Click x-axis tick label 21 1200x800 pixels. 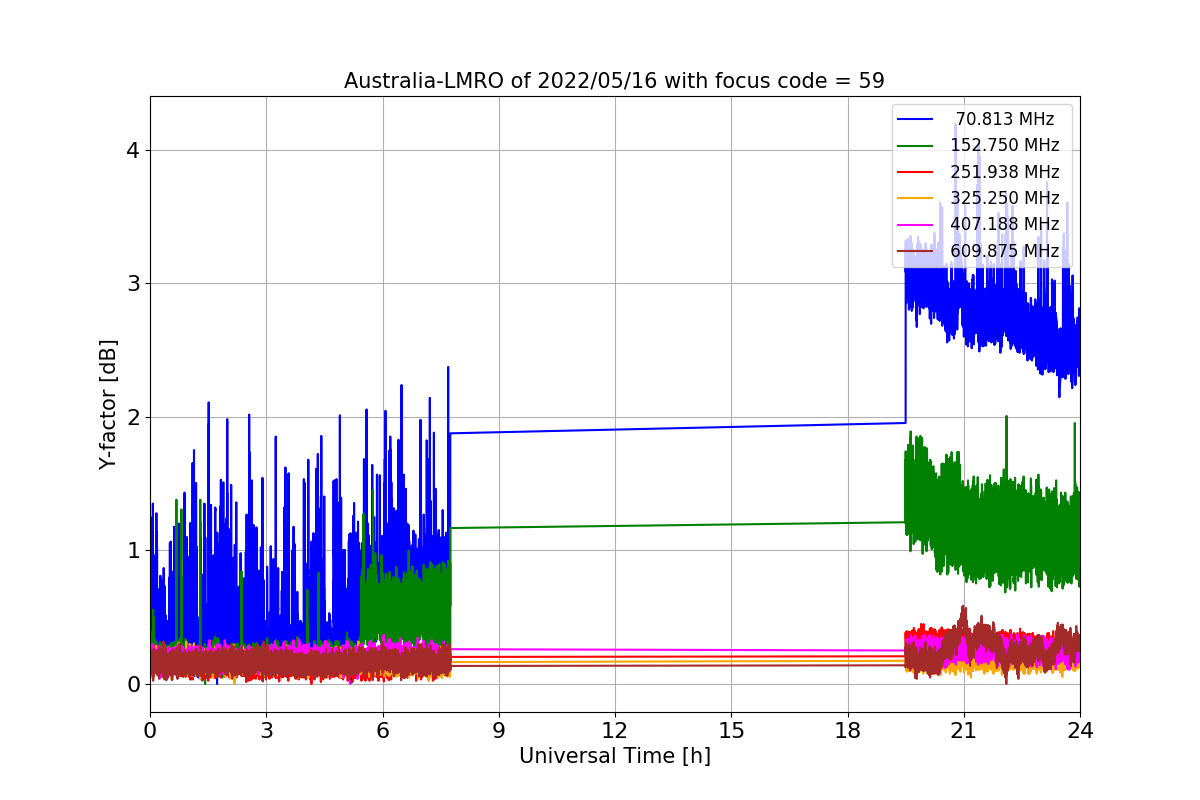coord(964,730)
